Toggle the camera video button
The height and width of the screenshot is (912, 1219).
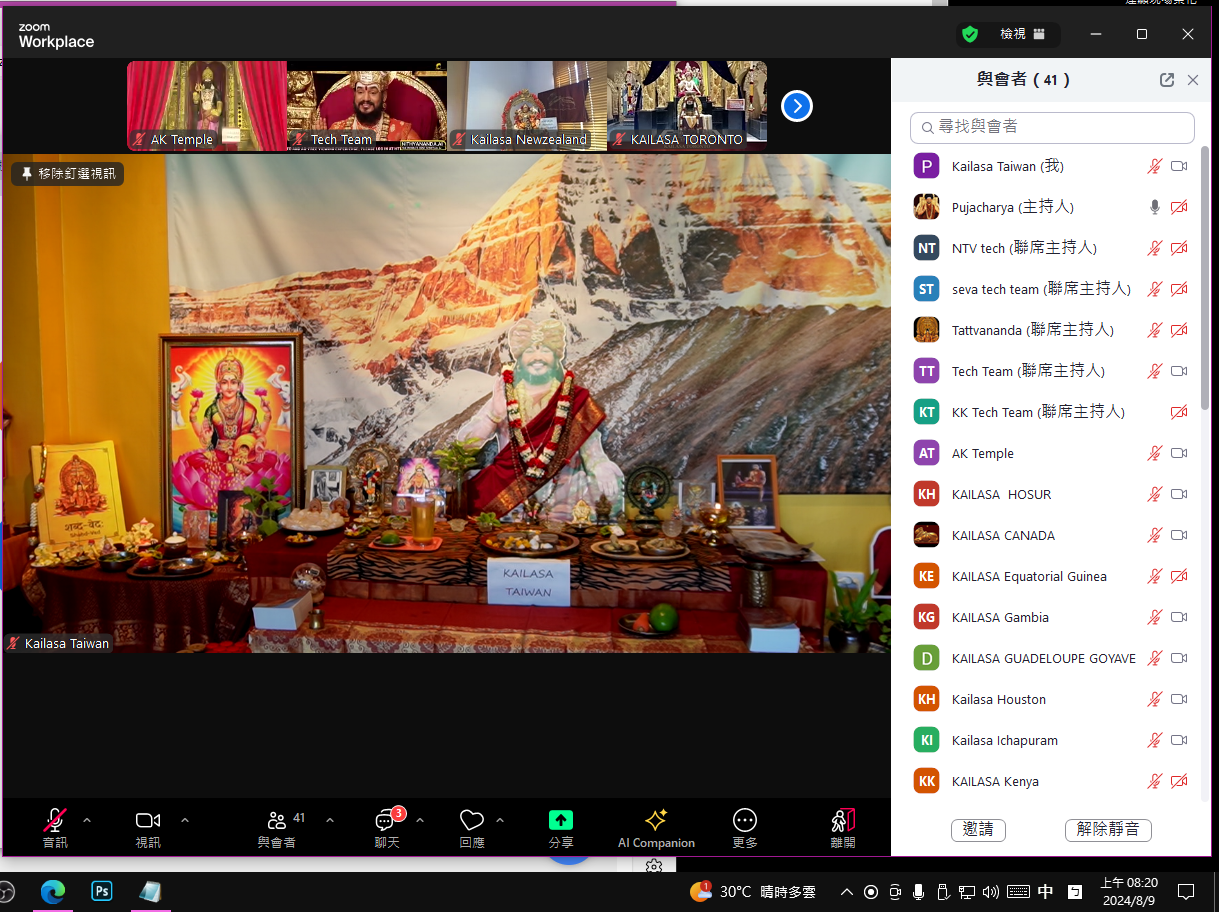click(148, 821)
